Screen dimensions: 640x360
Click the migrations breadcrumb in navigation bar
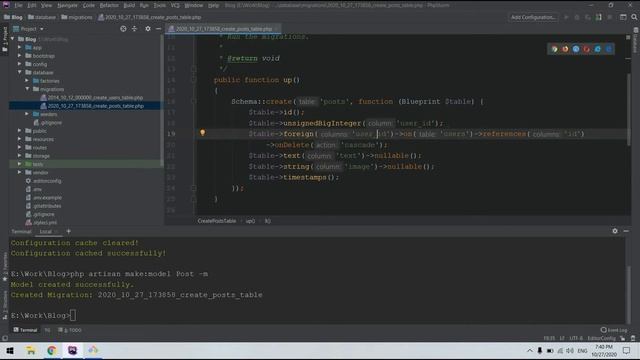[77, 17]
